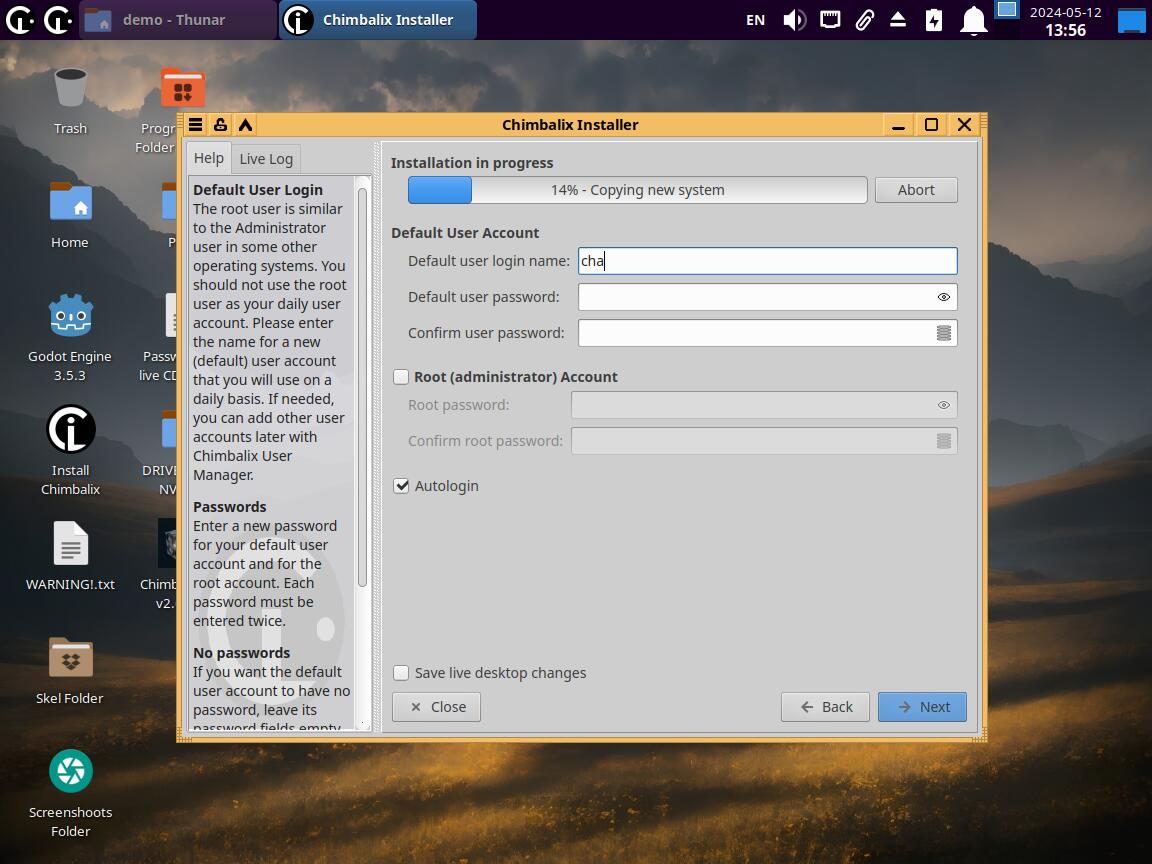Click the eject removable media tray icon
The height and width of the screenshot is (864, 1152).
[x=898, y=20]
